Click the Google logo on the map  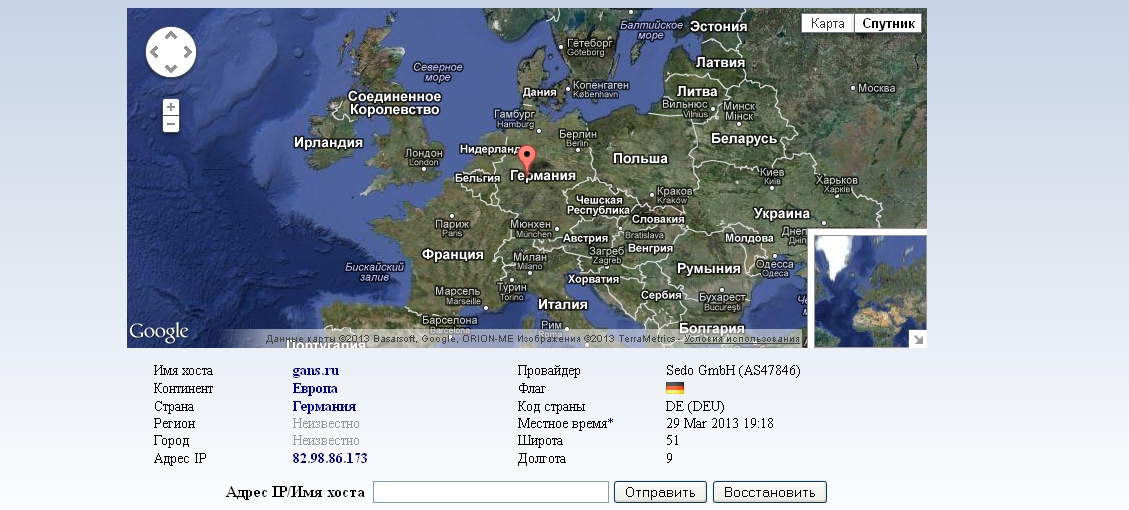click(x=158, y=332)
